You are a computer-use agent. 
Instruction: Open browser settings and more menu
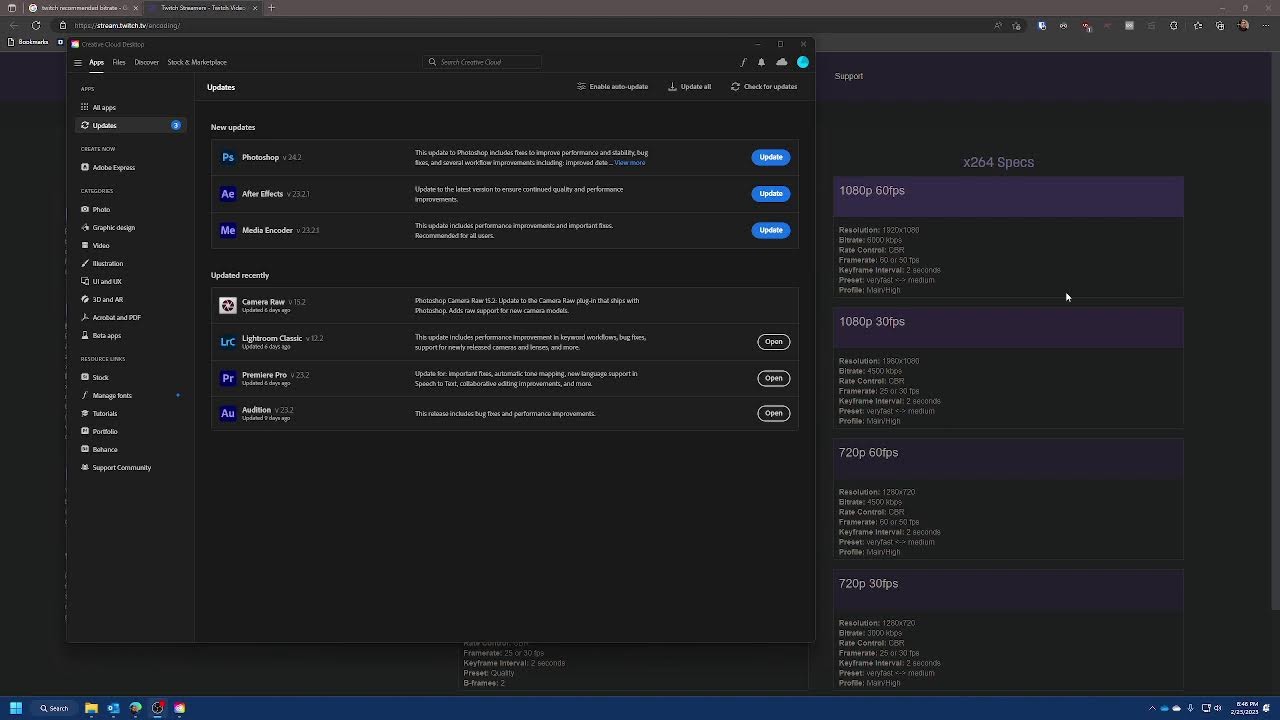coord(1265,26)
